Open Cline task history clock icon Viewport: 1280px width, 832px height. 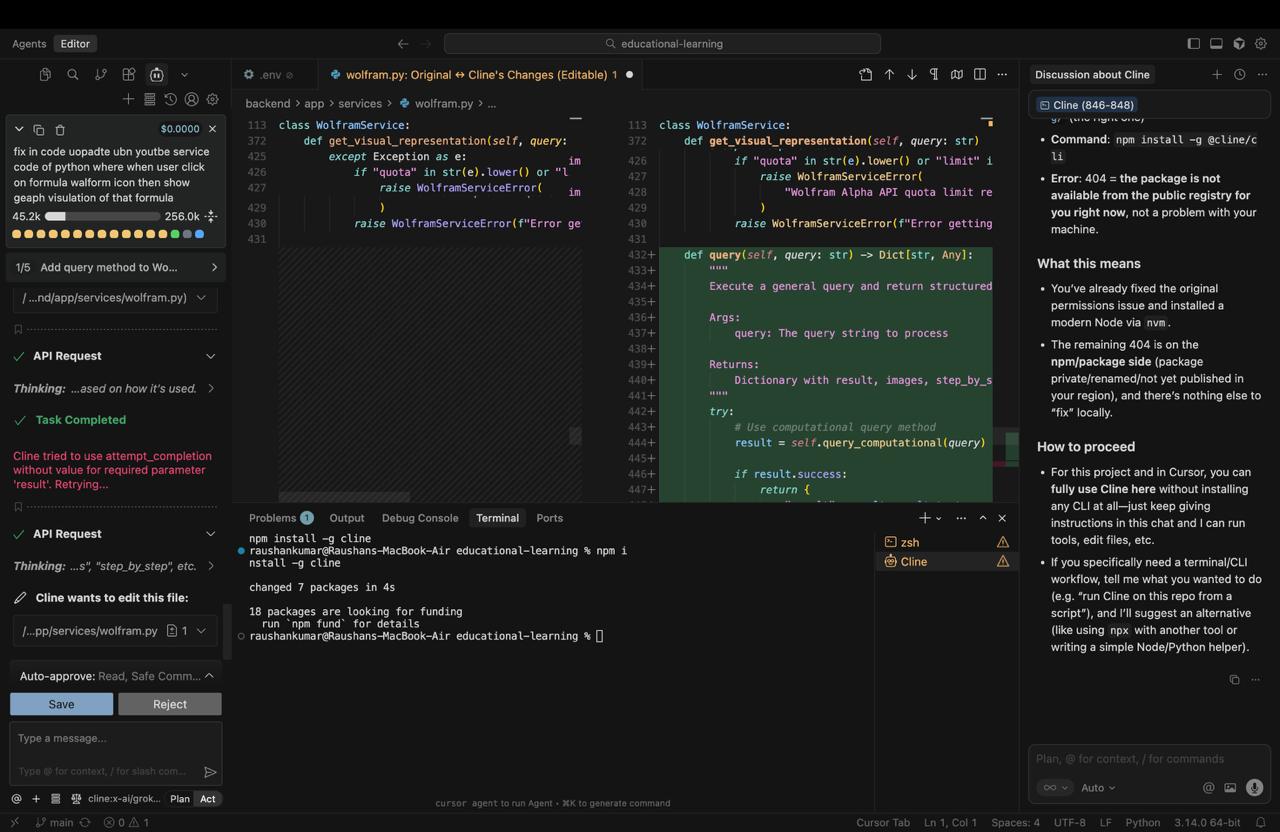(170, 99)
